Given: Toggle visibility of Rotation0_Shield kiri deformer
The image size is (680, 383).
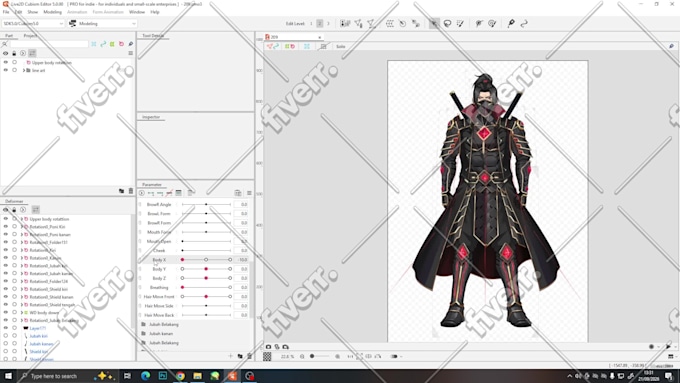Looking at the screenshot, I should click(6, 289).
